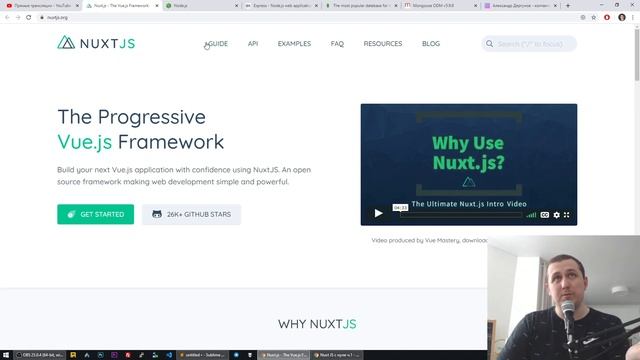640x360 pixels.
Task: Close the Nuxt.js browser tab
Action: coord(157,6)
